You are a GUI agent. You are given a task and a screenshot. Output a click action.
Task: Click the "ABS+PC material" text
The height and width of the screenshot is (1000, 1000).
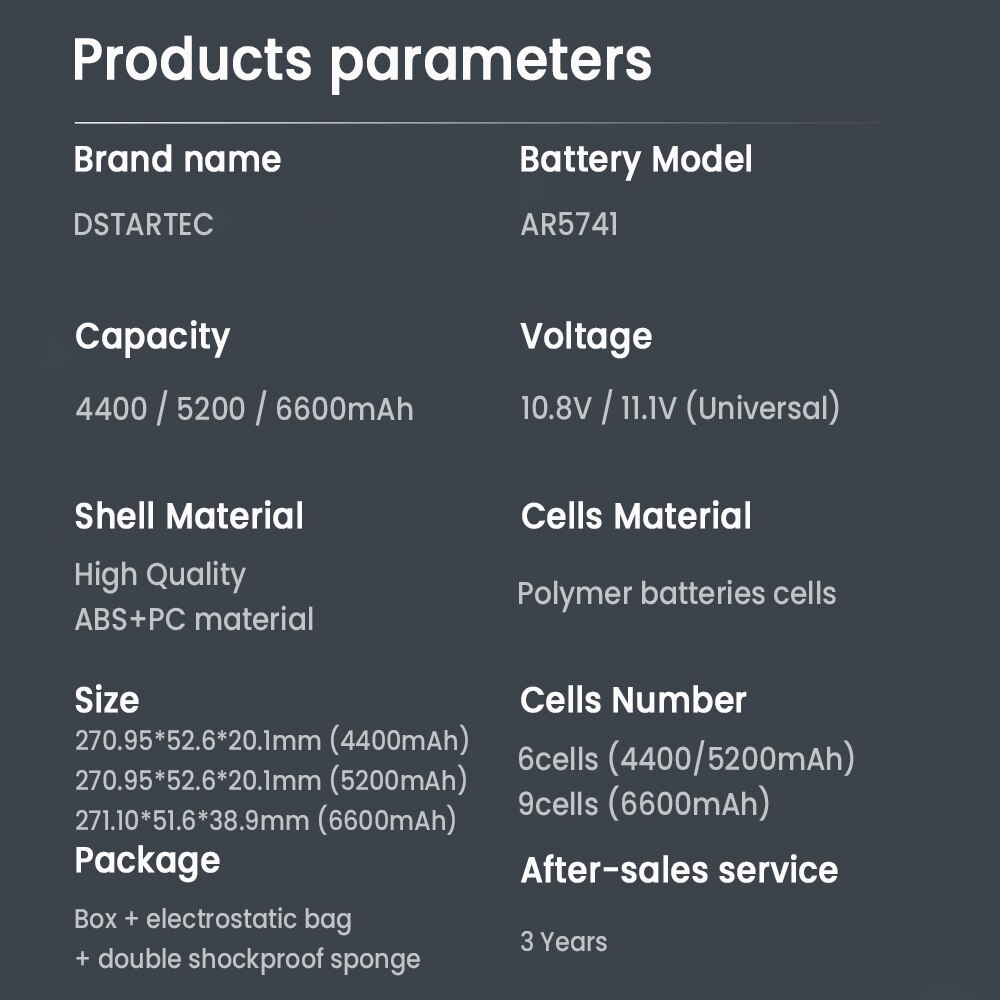tap(194, 619)
